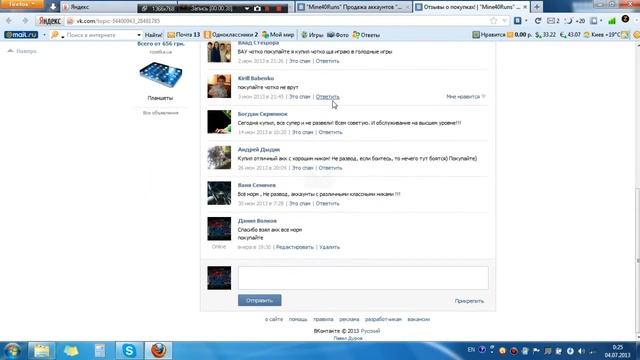Mark Kirill Babenko's comment as spam
The height and width of the screenshot is (360, 640).
click(x=300, y=97)
